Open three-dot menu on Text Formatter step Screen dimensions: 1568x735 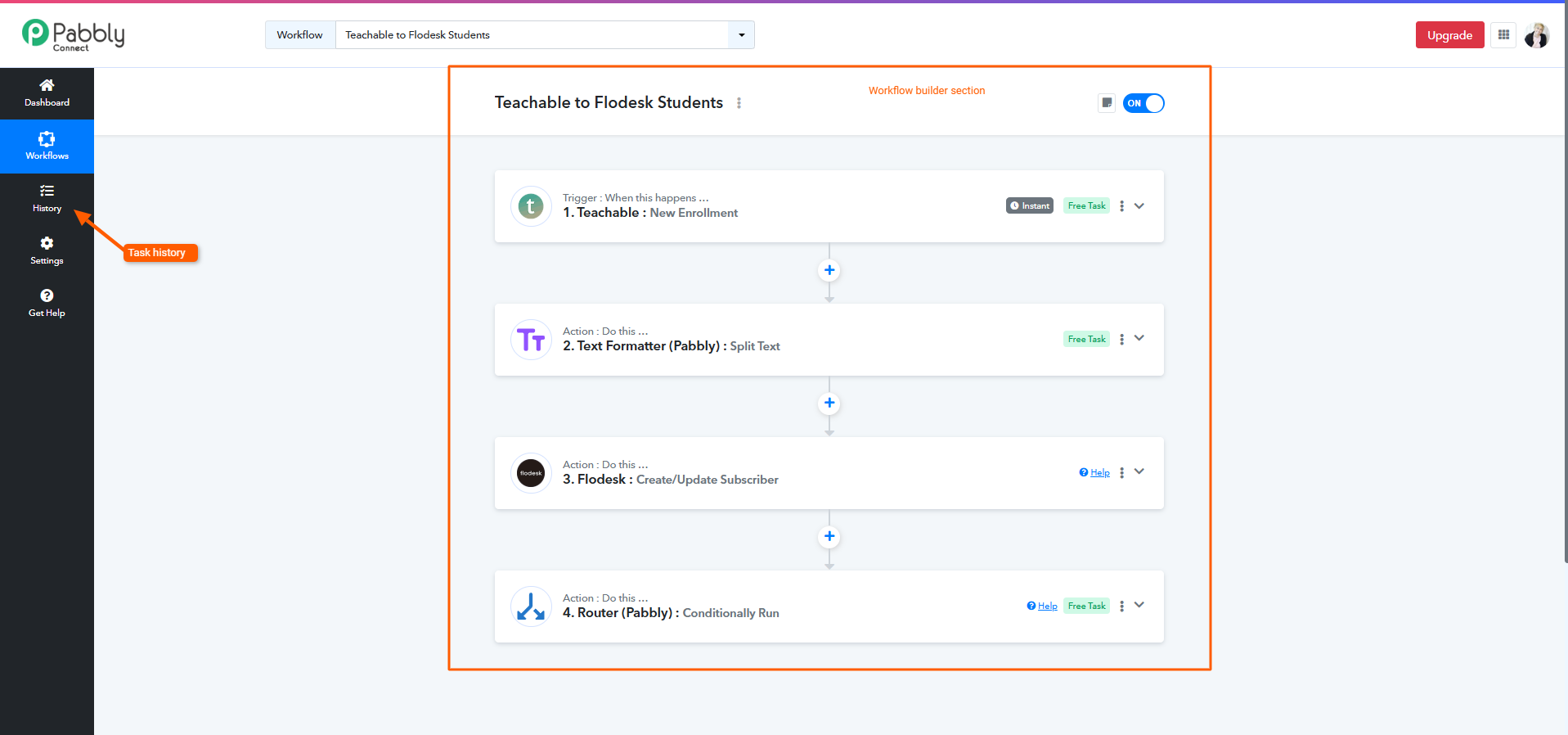[x=1121, y=339]
